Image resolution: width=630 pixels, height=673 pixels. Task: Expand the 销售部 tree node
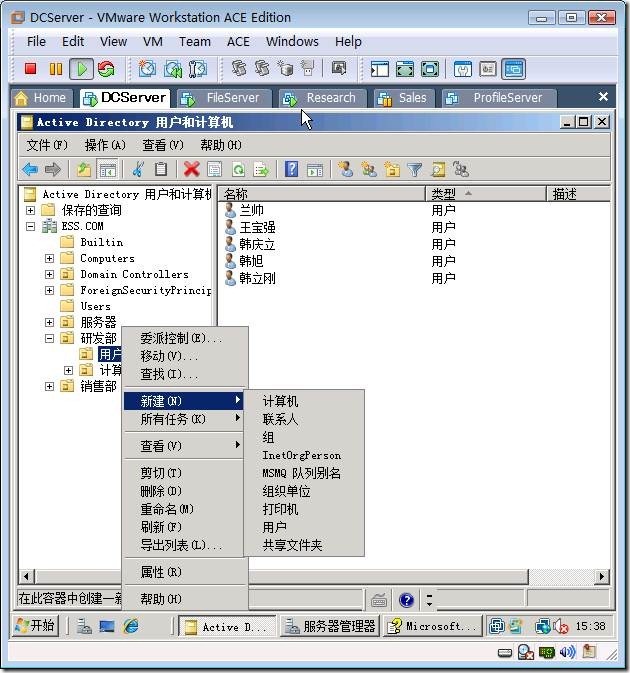tap(49, 387)
